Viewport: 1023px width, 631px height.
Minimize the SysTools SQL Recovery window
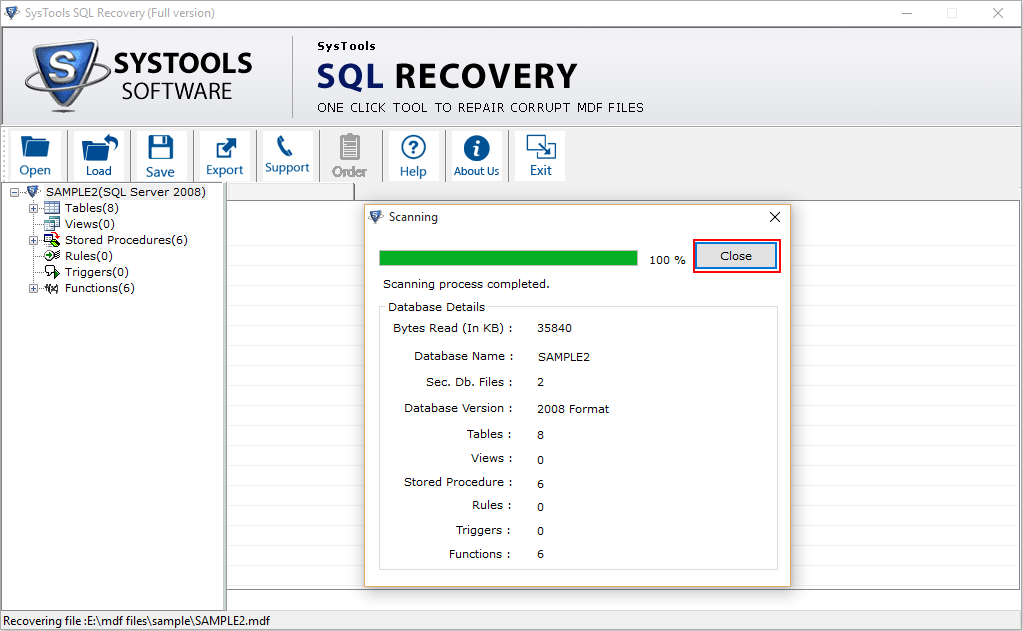click(x=907, y=13)
